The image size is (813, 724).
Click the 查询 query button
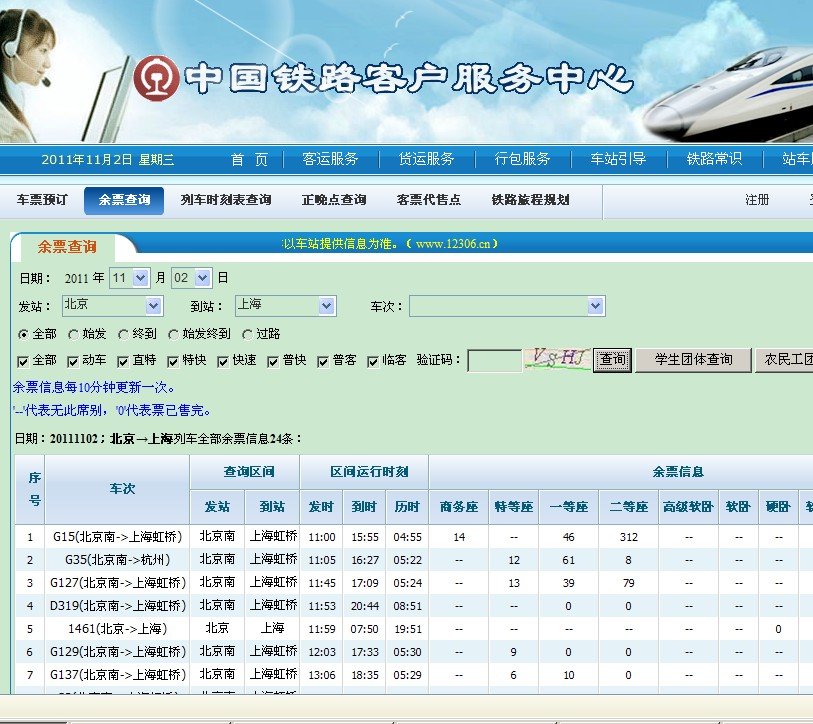click(610, 360)
